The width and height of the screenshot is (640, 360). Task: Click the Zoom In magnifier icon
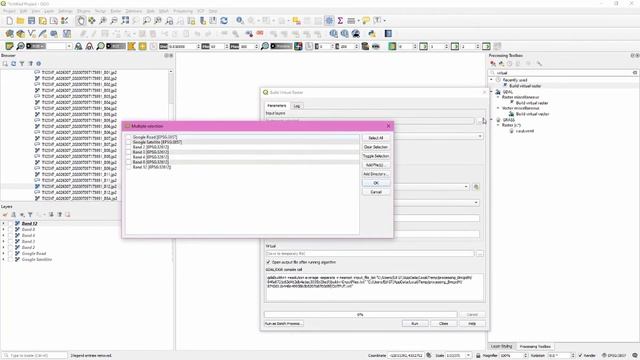click(103, 20)
